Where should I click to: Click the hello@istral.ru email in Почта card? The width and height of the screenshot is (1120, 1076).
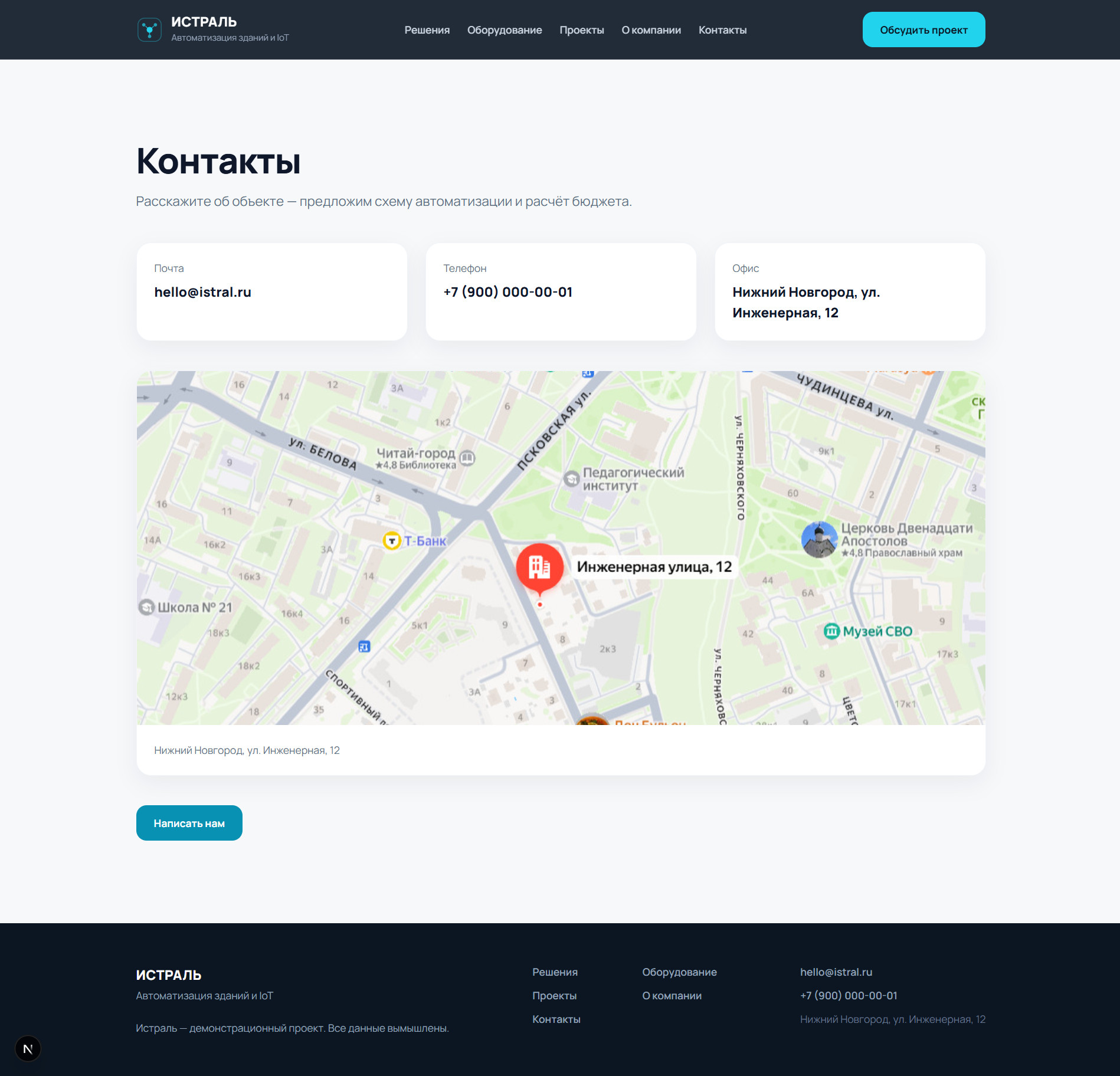pyautogui.click(x=203, y=292)
